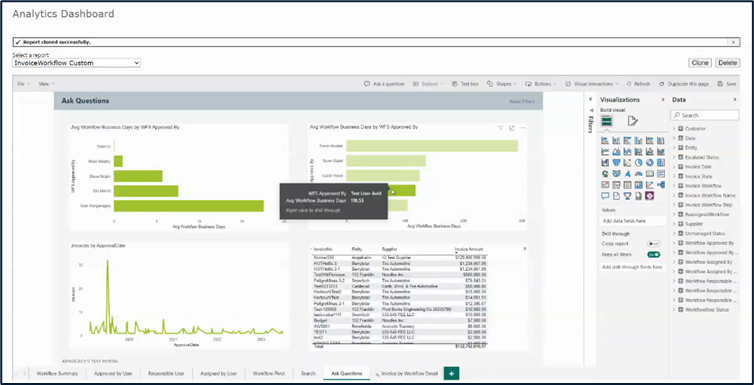This screenshot has width=754, height=385.
Task: Pick the trophy metrics visual icon
Action: [628, 196]
